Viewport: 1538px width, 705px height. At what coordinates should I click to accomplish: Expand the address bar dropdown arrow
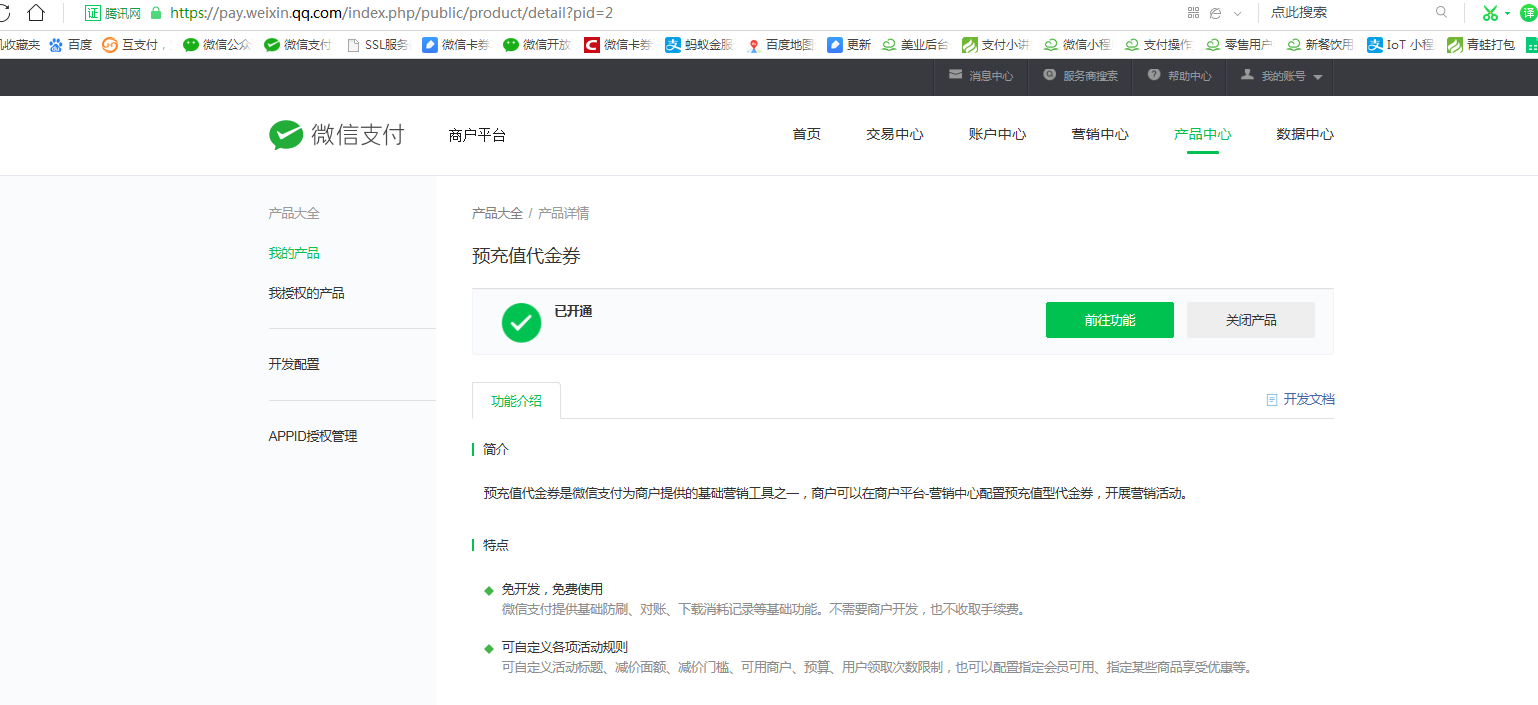(1238, 14)
